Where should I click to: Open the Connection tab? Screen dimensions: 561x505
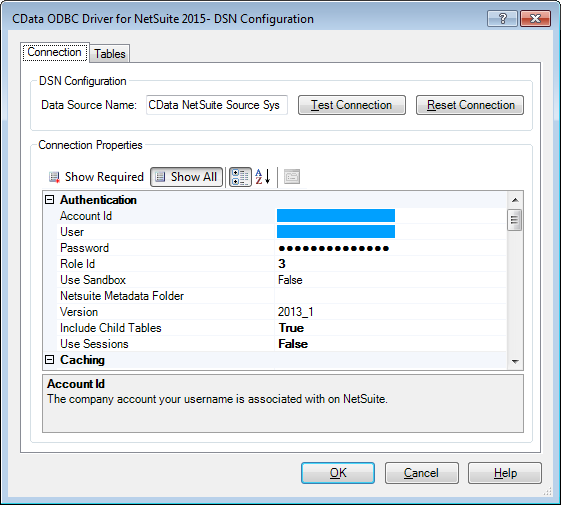(54, 52)
